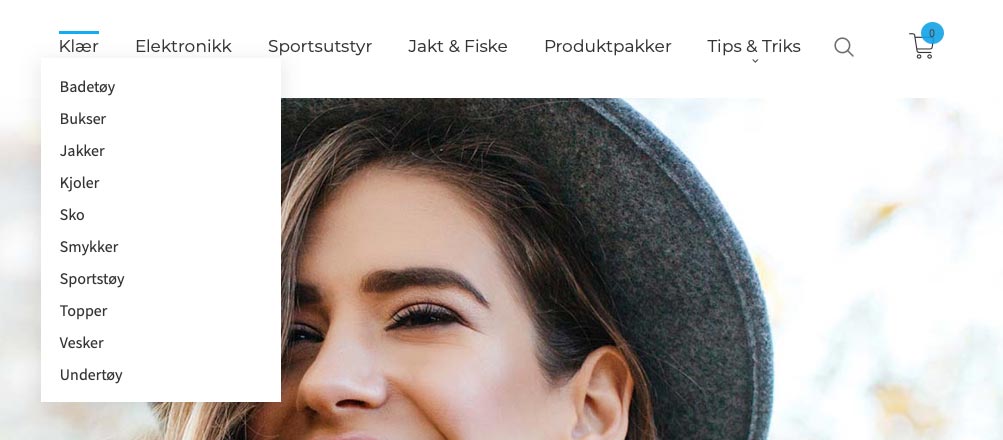Select Bukser subcategory
This screenshot has width=1003, height=440.
[83, 119]
